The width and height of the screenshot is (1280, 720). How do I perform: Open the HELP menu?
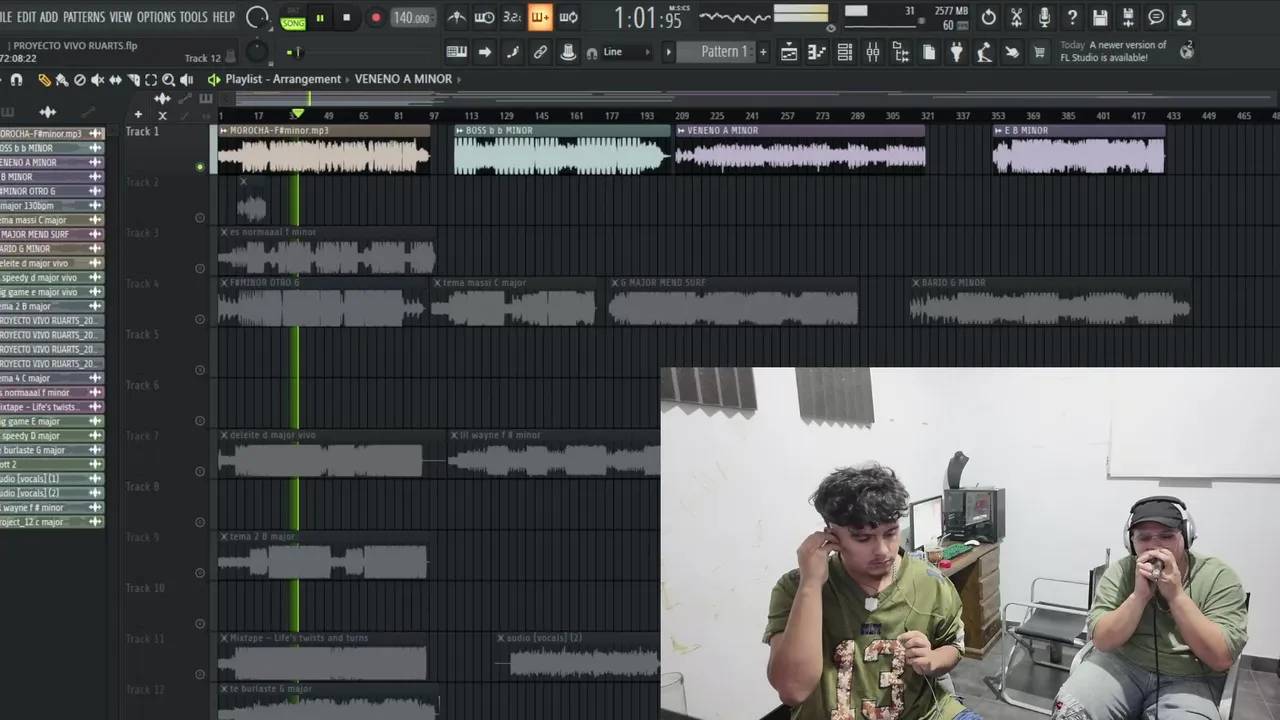coord(224,17)
